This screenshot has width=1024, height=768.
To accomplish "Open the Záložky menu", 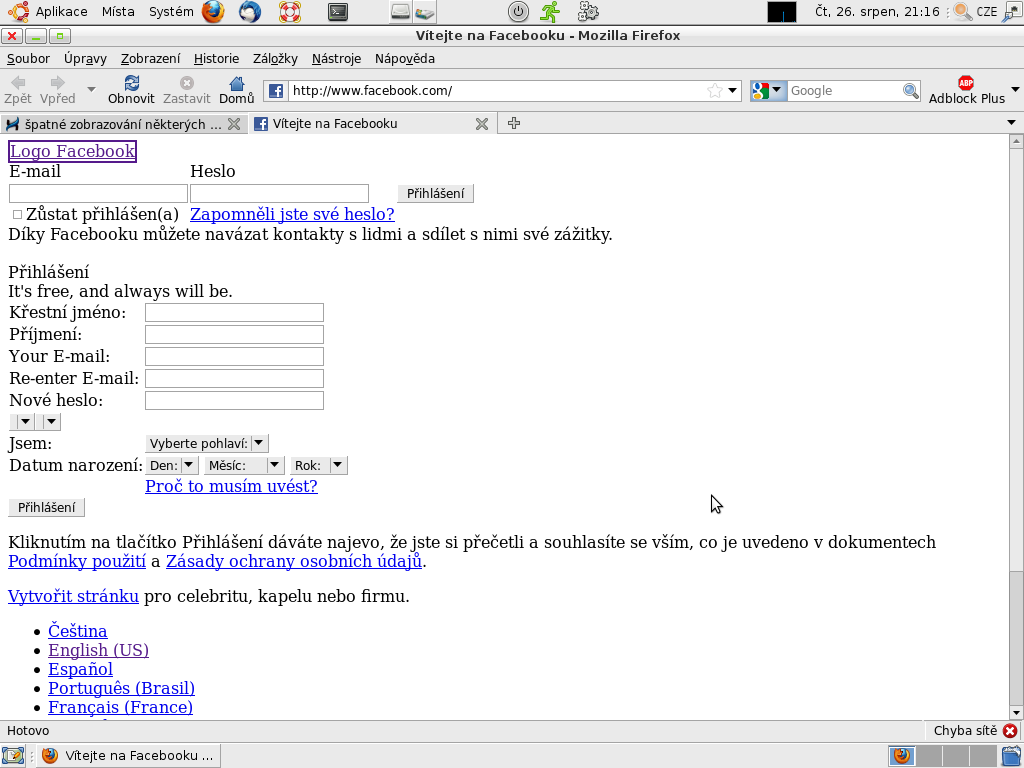I will [x=275, y=59].
